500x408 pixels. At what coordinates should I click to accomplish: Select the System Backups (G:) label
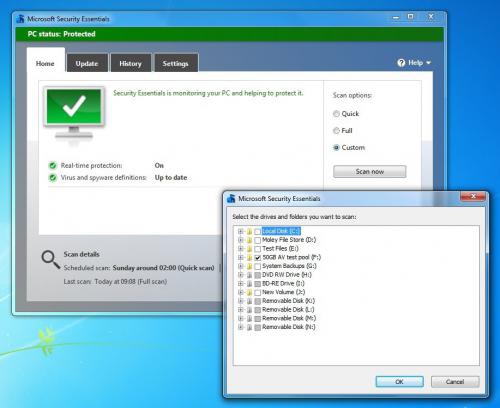(x=289, y=266)
